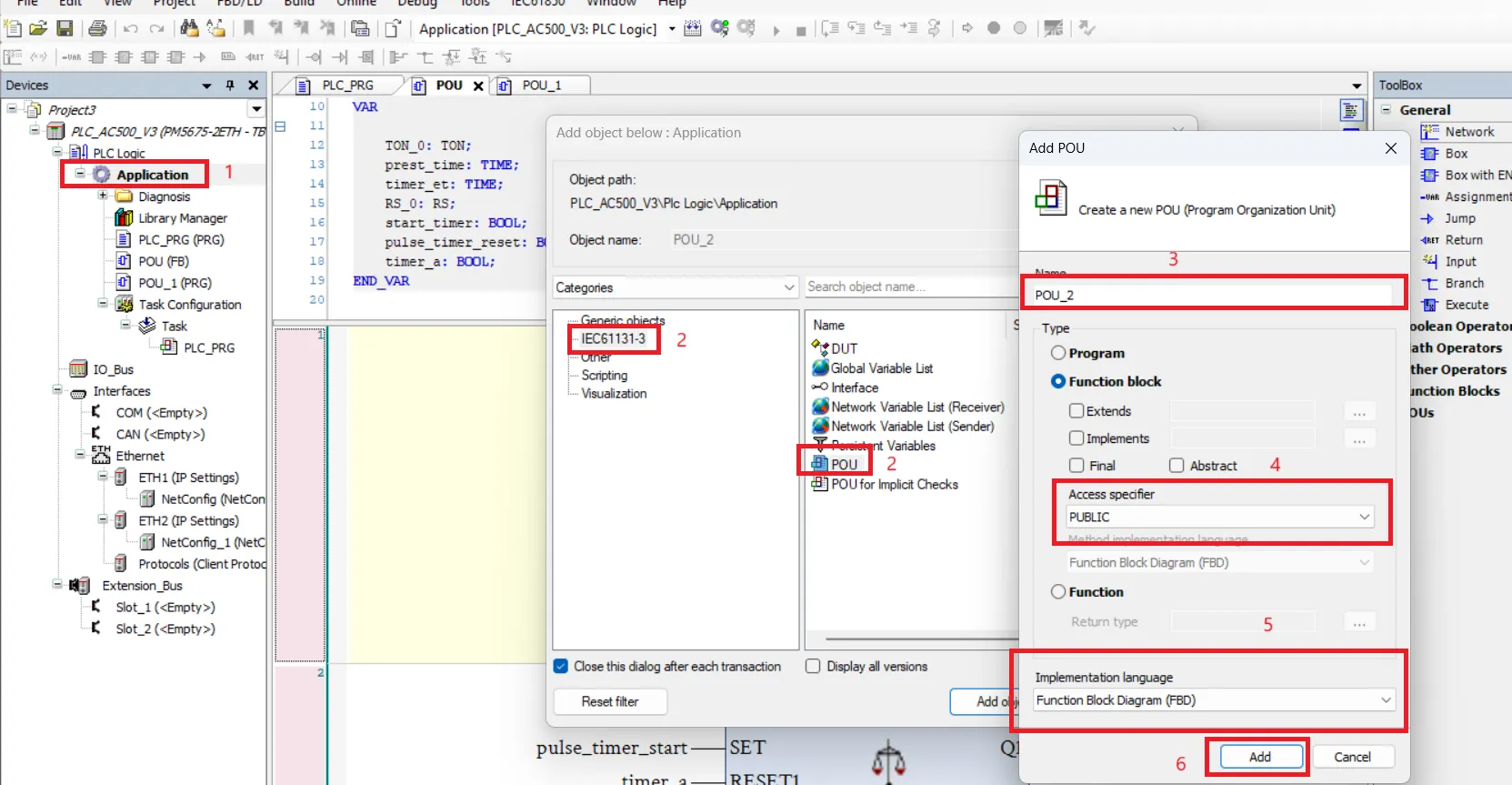Select the Function block radio button
This screenshot has height=785, width=1512.
point(1058,381)
